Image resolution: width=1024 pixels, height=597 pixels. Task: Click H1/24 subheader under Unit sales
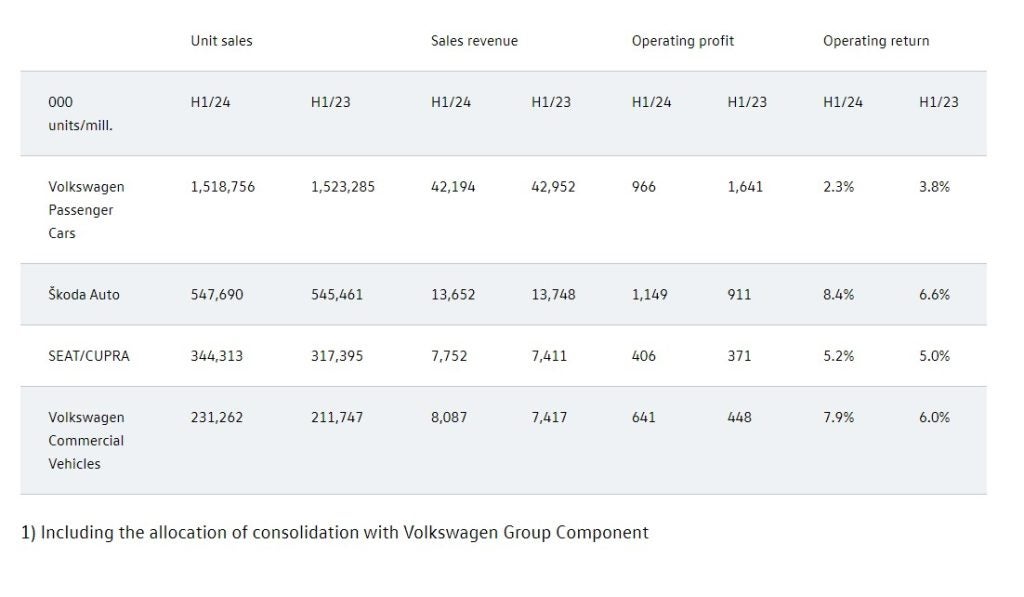(210, 102)
